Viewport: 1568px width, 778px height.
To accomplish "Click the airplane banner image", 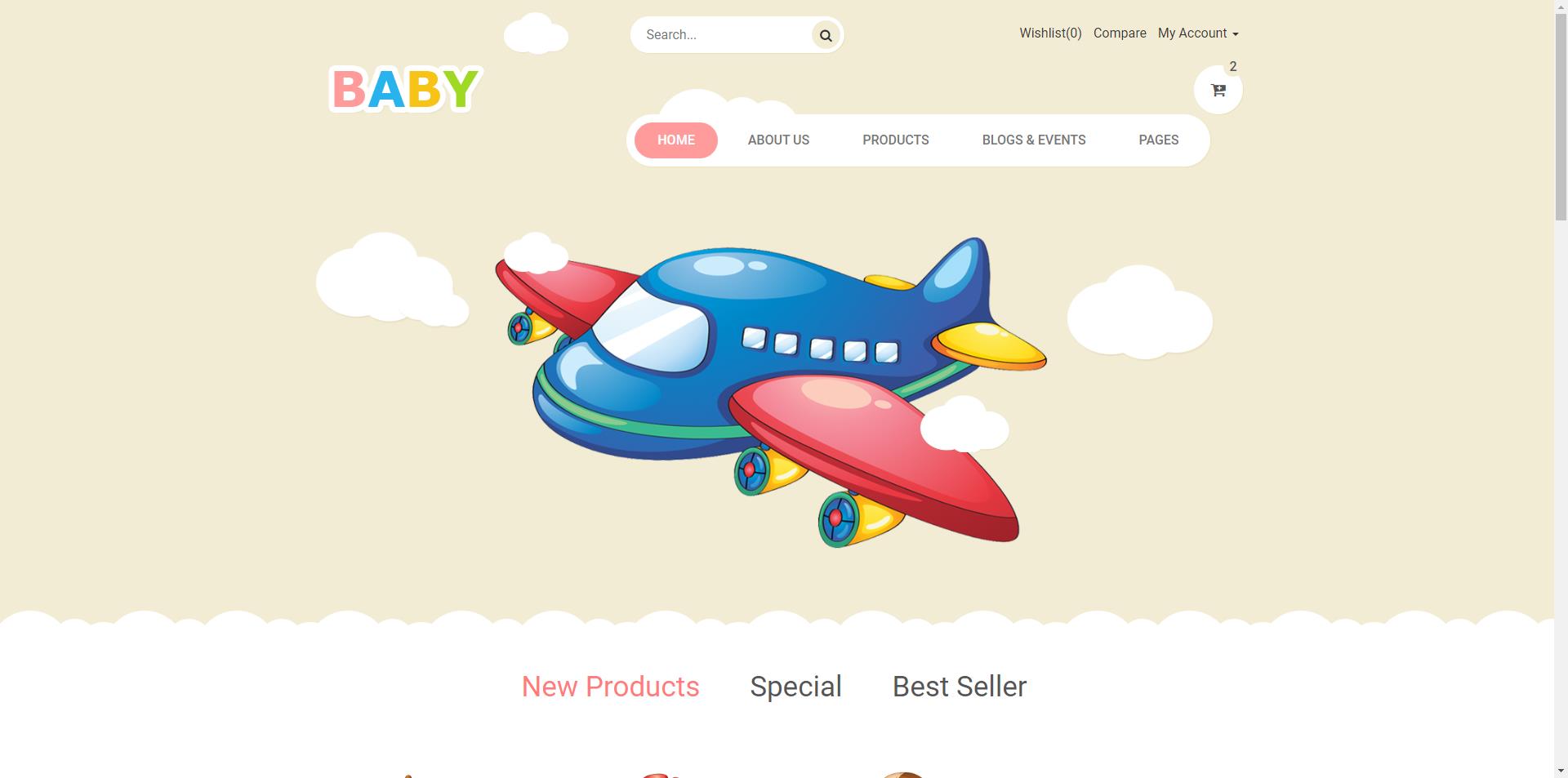I will pos(771,392).
